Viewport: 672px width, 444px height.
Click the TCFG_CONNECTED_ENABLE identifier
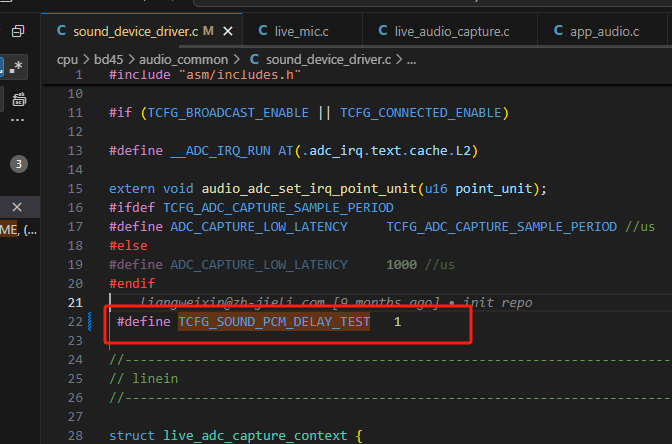pos(420,113)
